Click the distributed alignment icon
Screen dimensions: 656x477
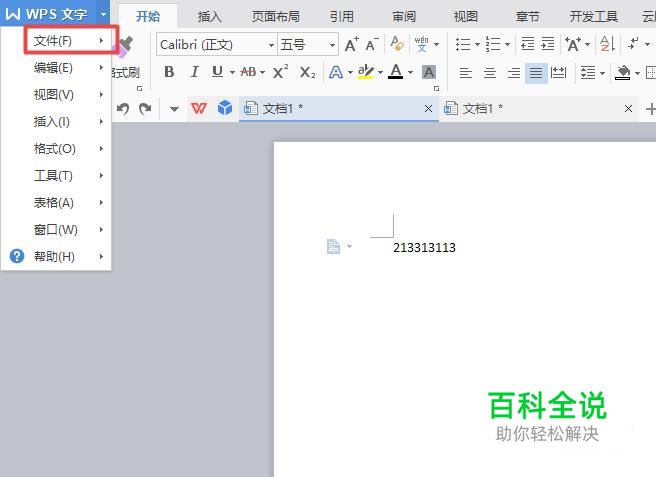pos(559,73)
